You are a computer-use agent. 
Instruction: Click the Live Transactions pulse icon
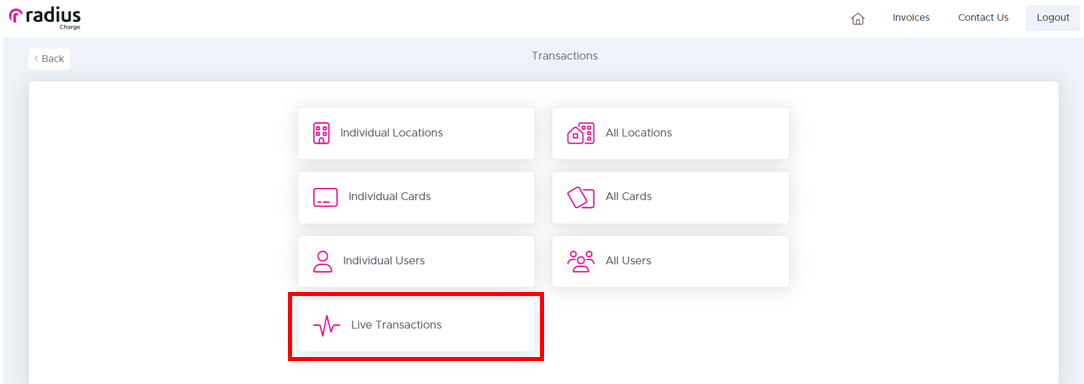click(326, 325)
